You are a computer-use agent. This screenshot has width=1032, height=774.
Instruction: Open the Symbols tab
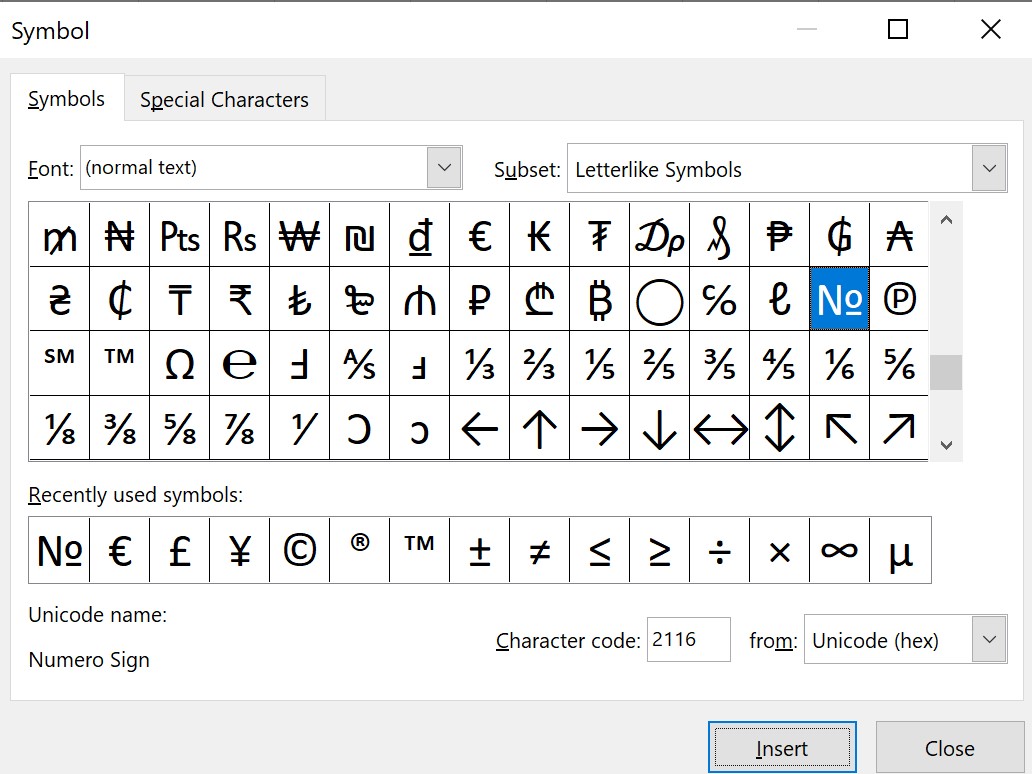pyautogui.click(x=66, y=99)
